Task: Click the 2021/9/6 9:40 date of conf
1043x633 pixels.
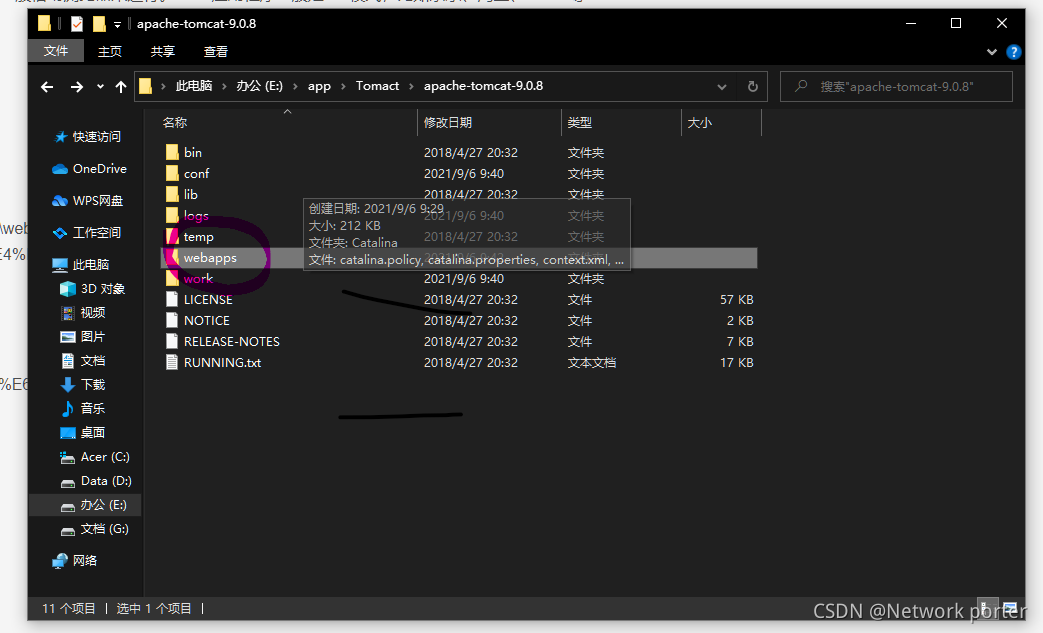Action: [464, 174]
